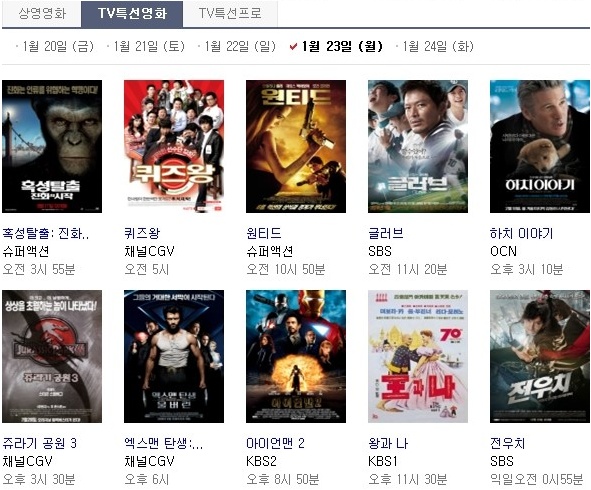Open the 아이언맨 2 poster thumbnail

(296, 356)
